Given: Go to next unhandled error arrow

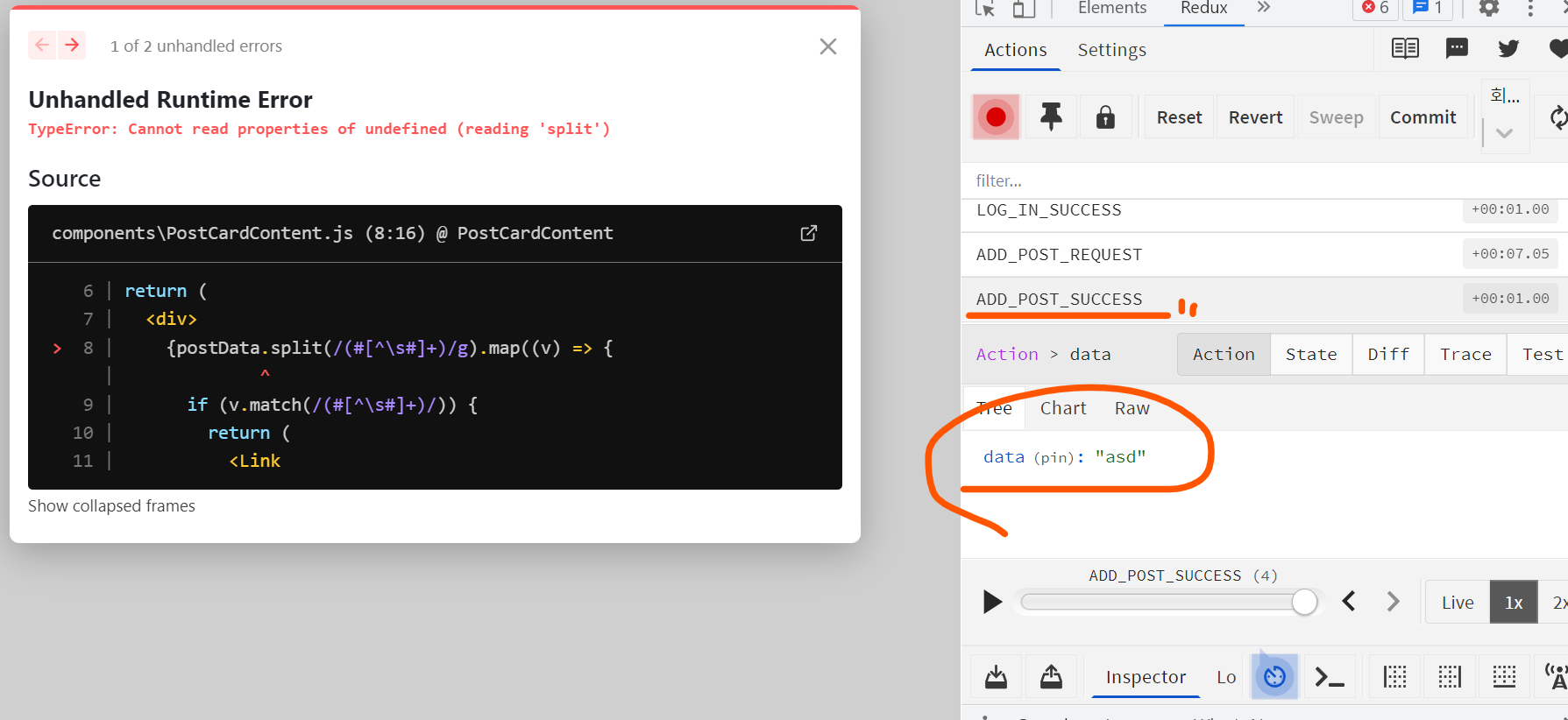Looking at the screenshot, I should coord(72,45).
